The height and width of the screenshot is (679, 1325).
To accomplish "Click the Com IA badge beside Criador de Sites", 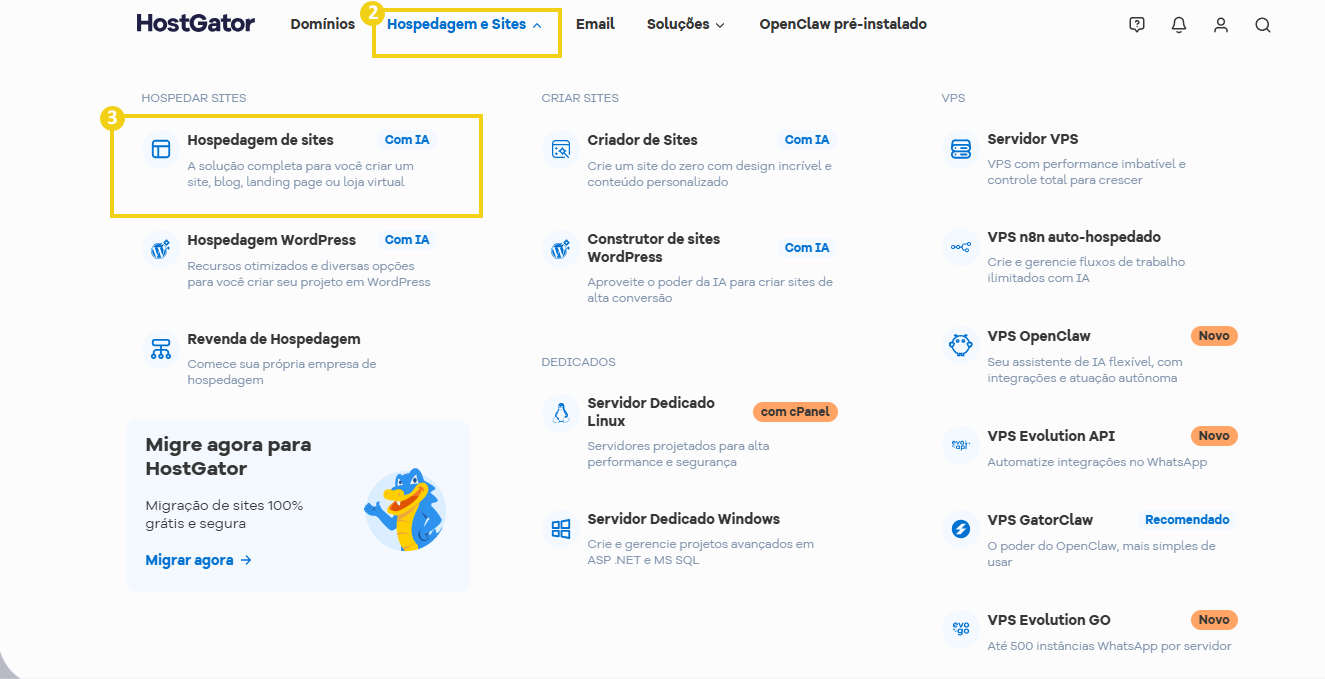I will 807,140.
